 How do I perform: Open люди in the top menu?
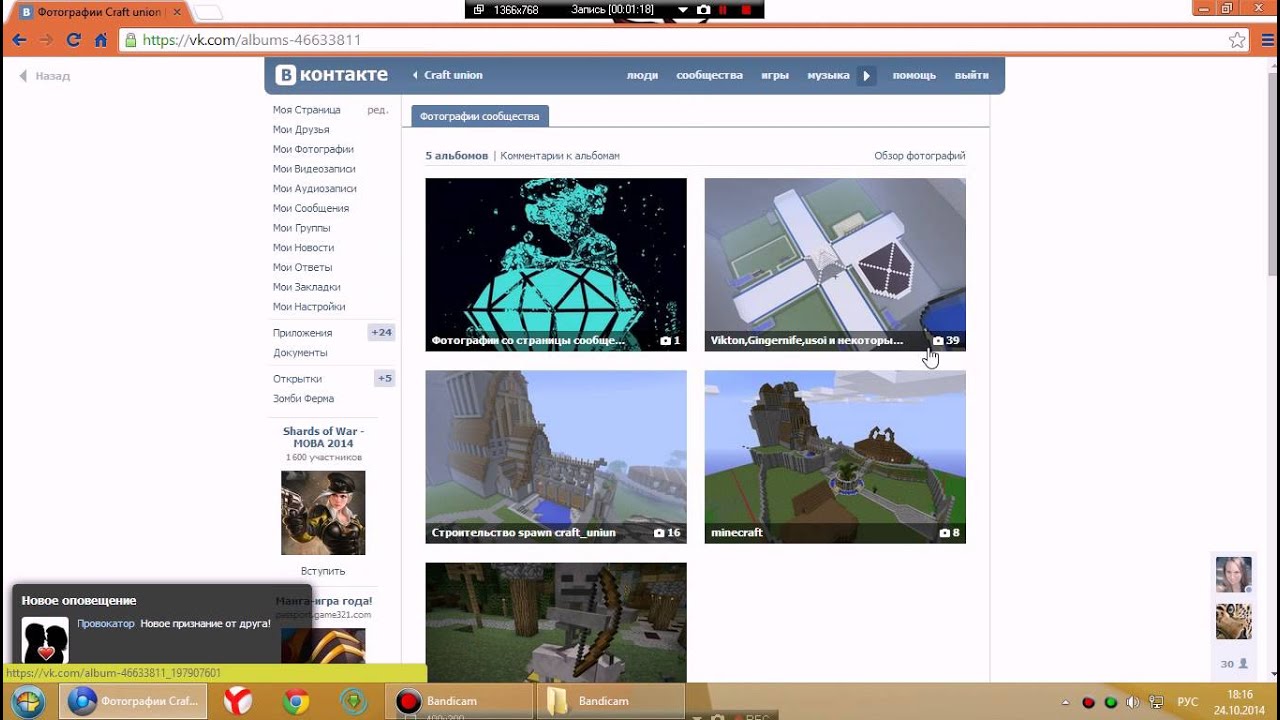[x=642, y=75]
